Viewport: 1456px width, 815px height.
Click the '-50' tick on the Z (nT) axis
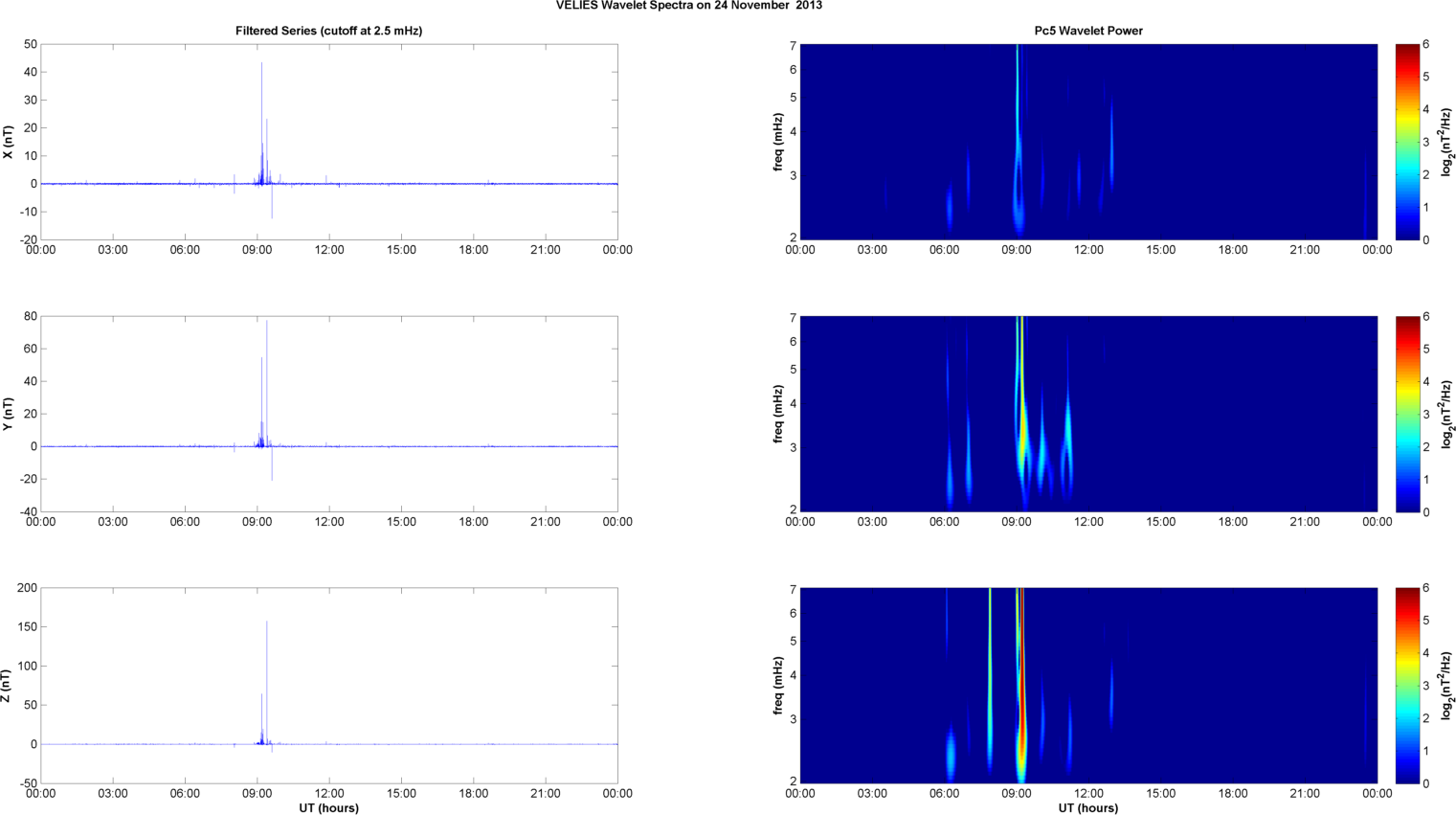(x=29, y=783)
